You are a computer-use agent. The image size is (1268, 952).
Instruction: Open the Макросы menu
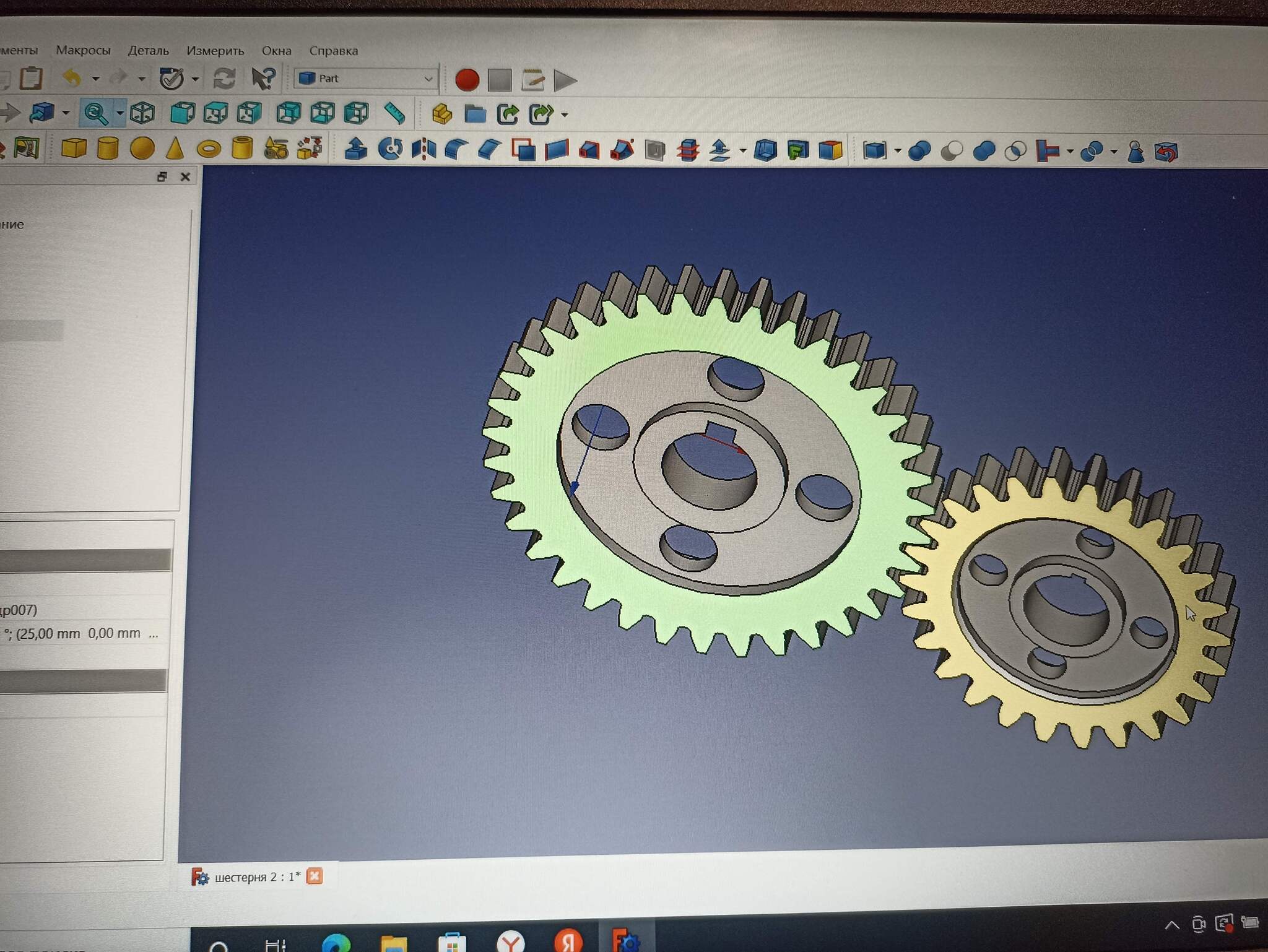(x=83, y=50)
